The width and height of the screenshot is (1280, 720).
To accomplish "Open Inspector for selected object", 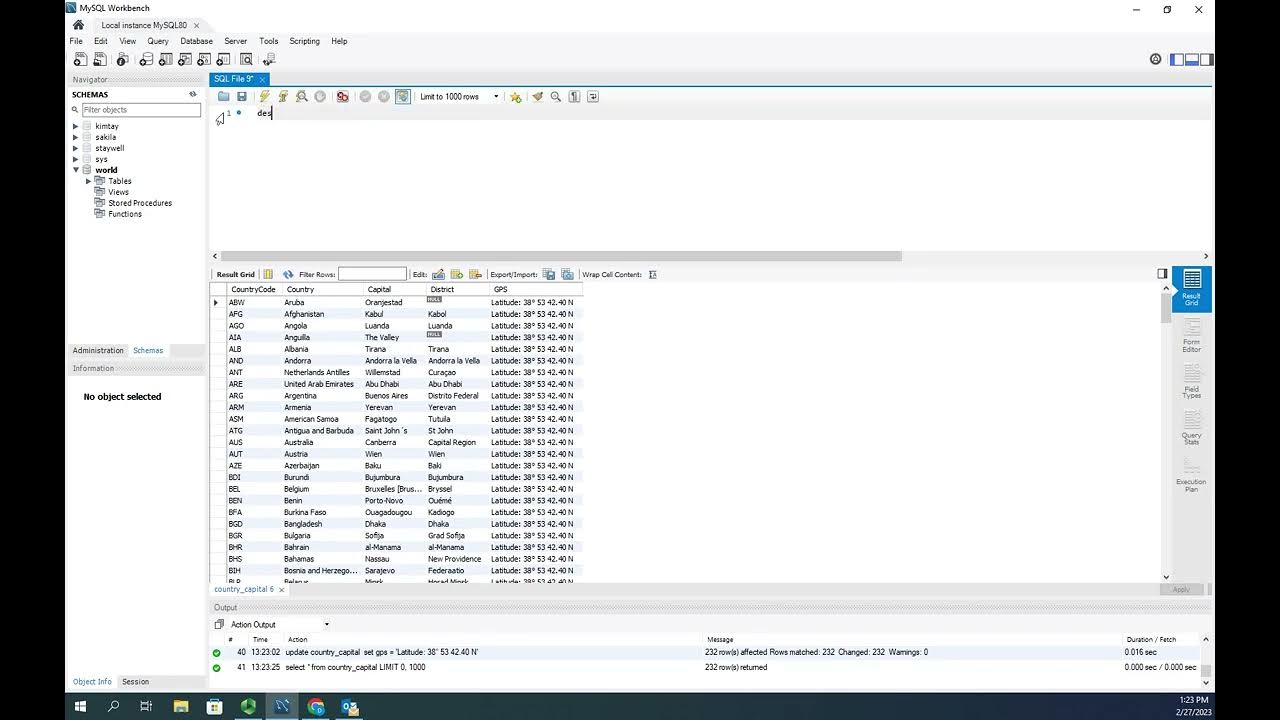I will [x=123, y=60].
